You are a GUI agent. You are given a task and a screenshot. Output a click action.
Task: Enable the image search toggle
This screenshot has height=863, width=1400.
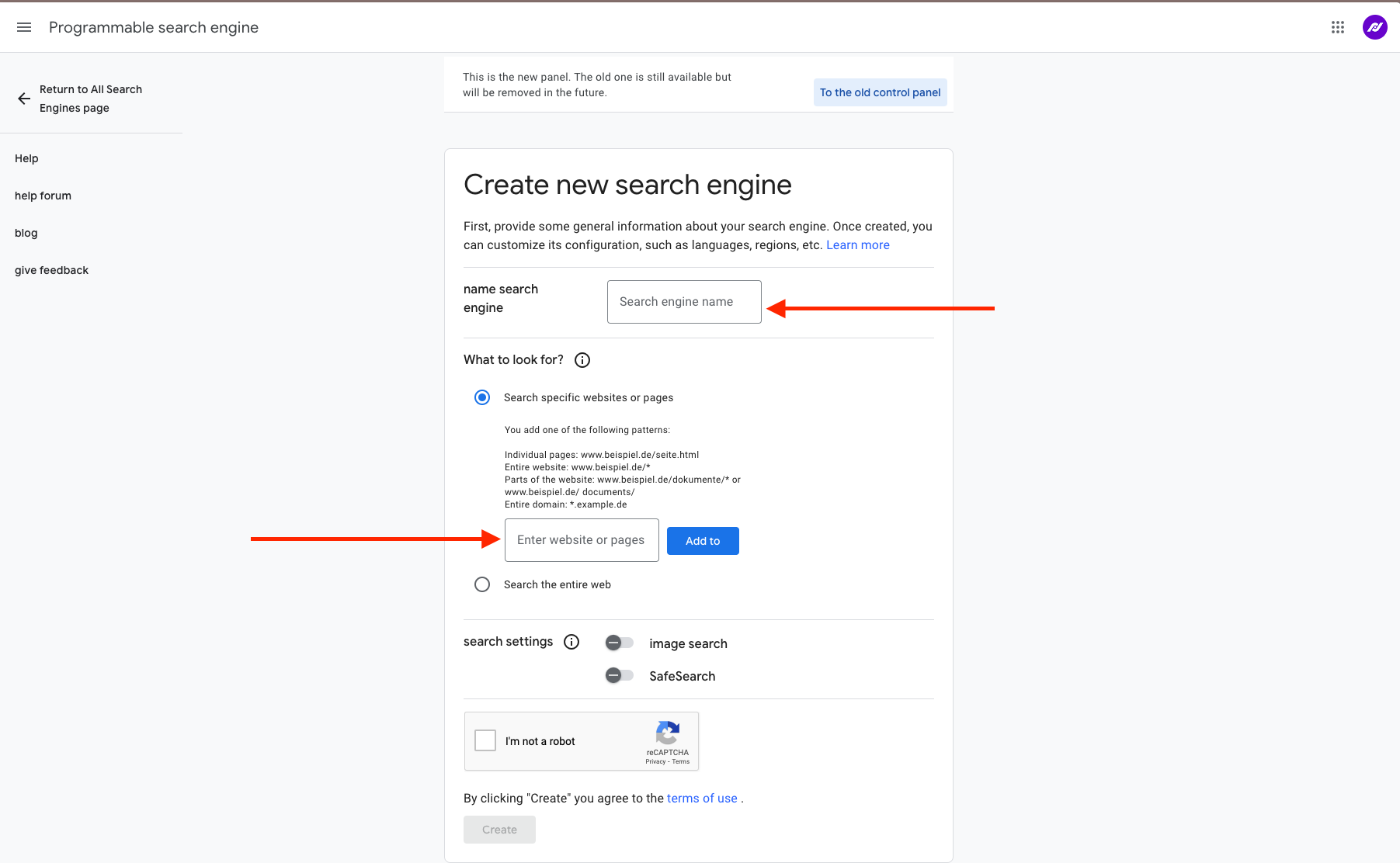click(x=620, y=643)
